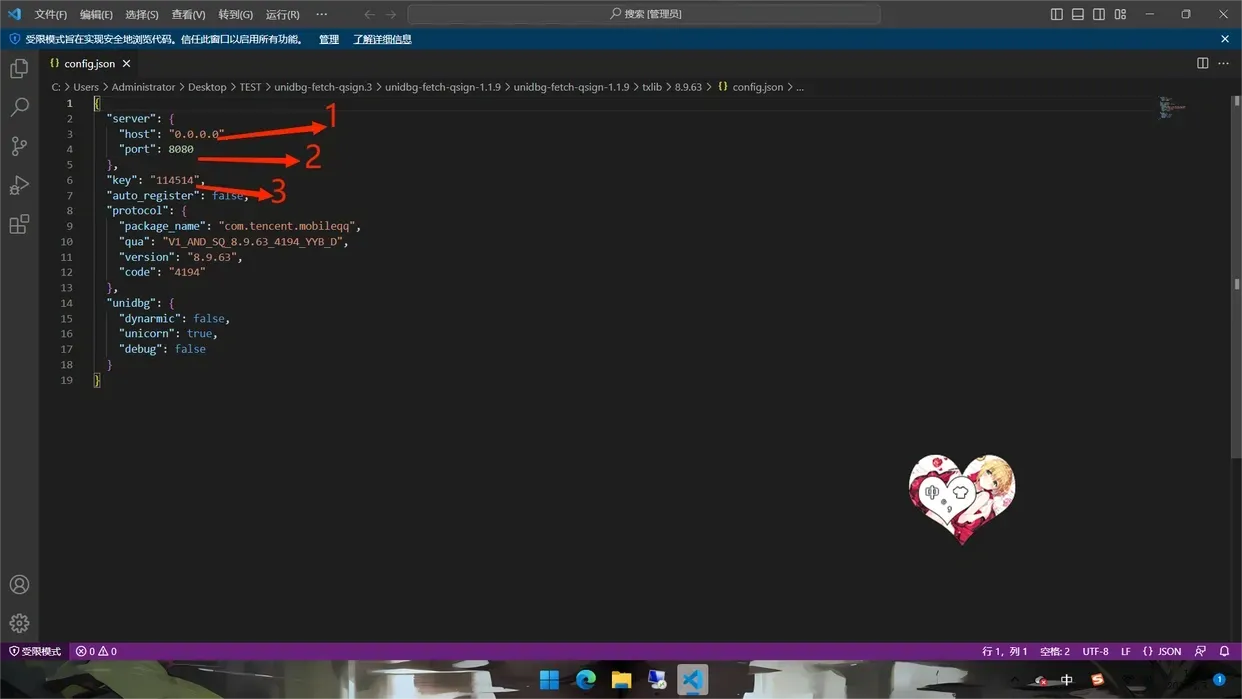Open the 文件(F) menu

click(50, 14)
